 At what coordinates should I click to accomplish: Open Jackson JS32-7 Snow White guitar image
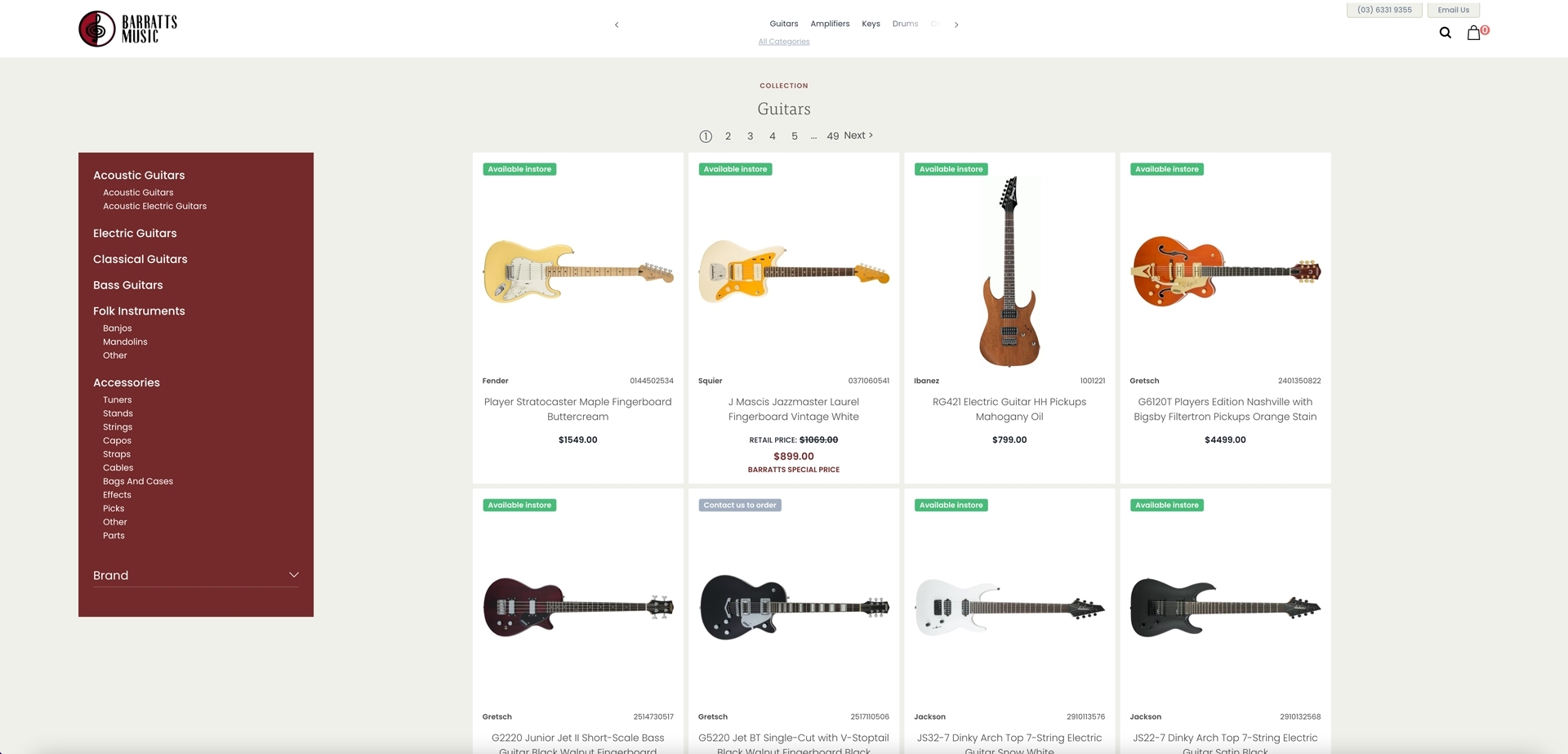(x=1009, y=607)
